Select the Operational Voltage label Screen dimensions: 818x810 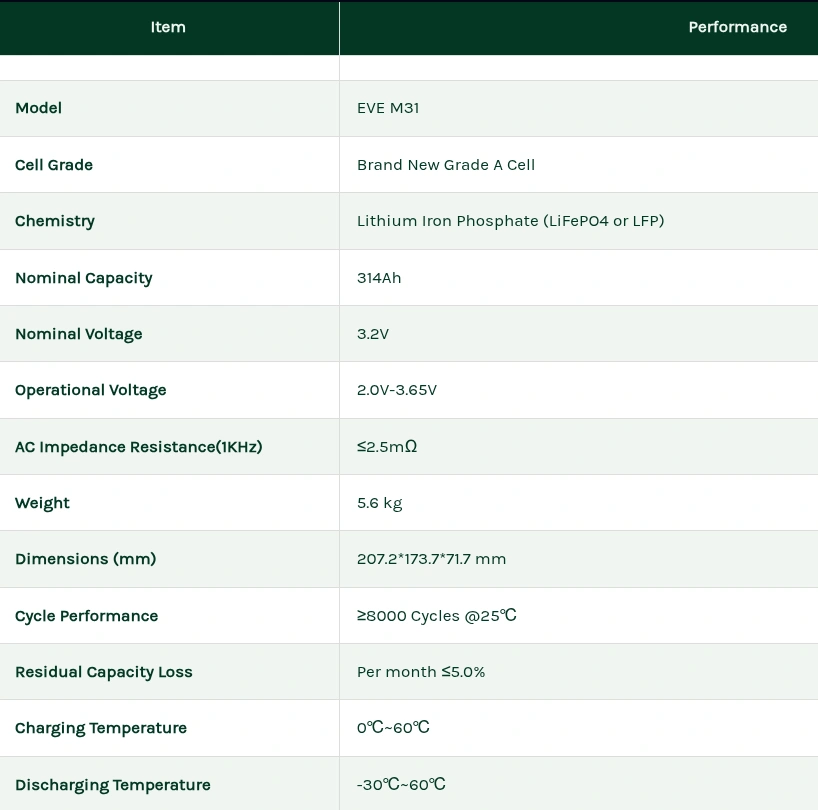pos(91,390)
